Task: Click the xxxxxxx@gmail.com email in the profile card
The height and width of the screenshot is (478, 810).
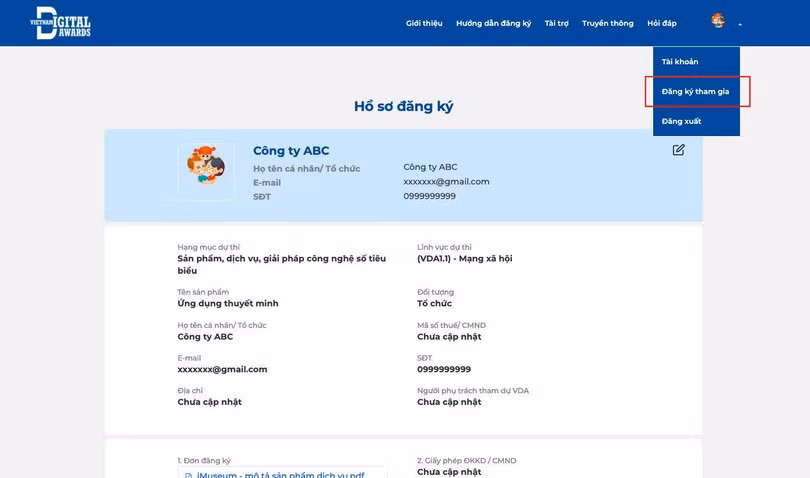Action: 446,182
